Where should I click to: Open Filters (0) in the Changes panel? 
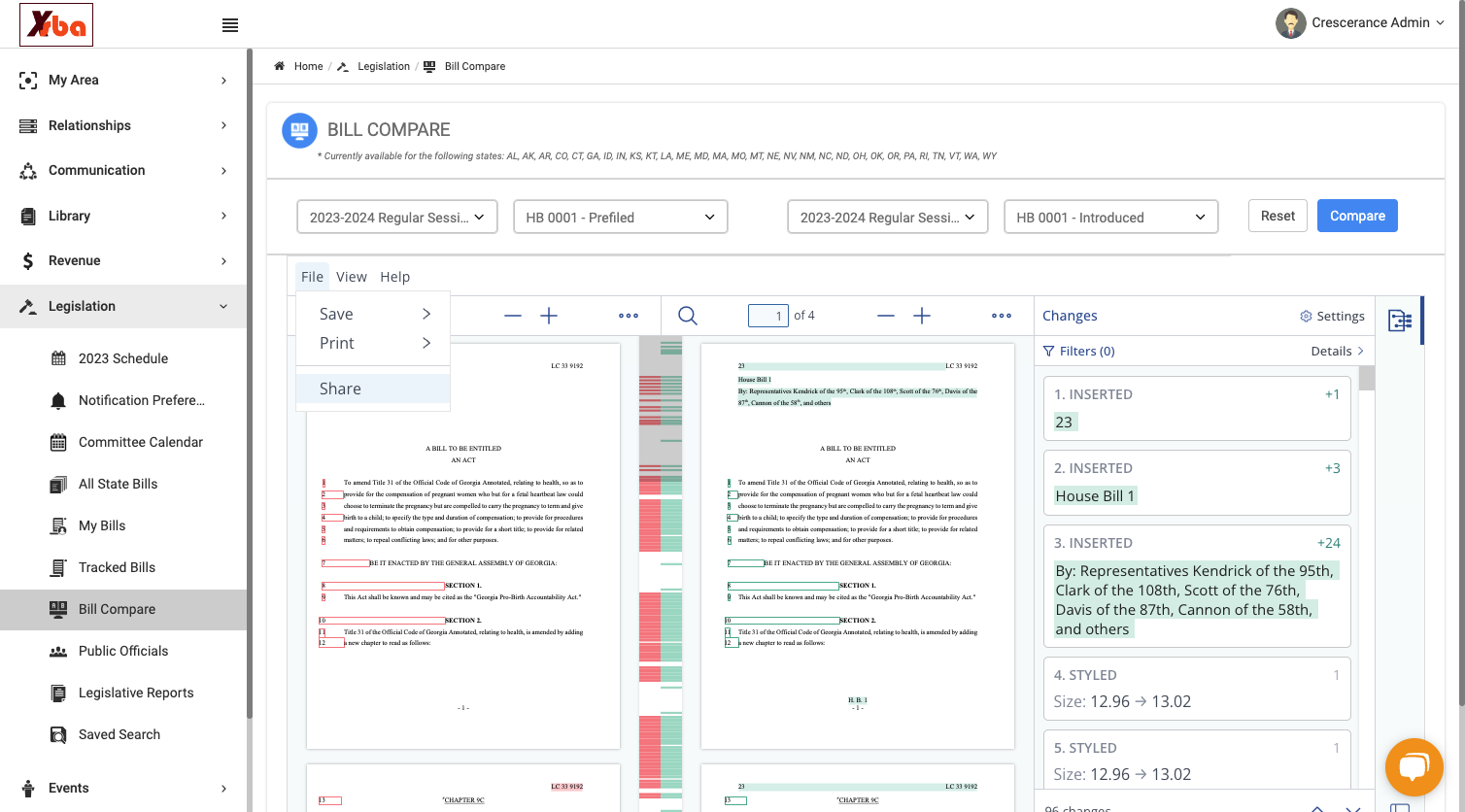click(1078, 351)
